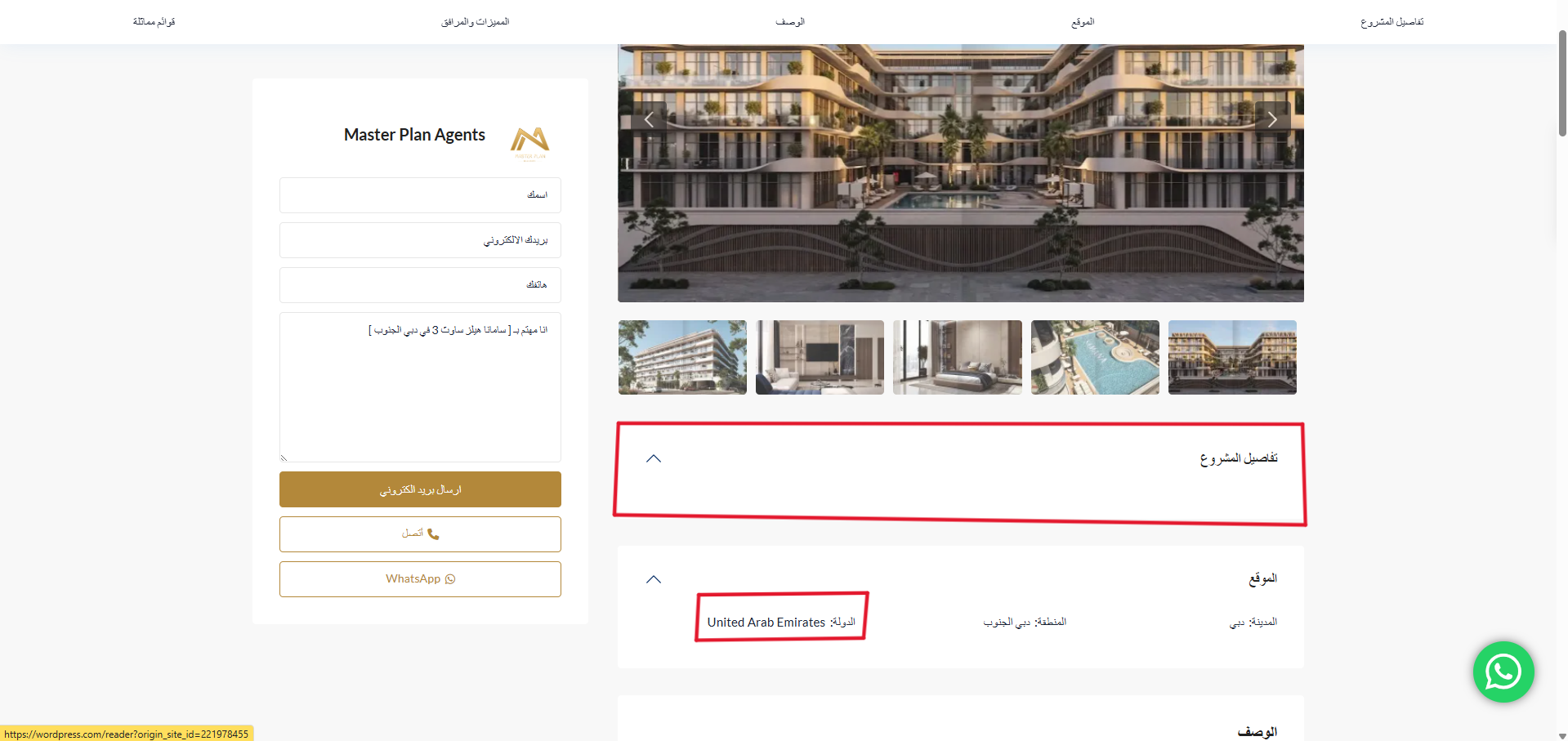Select the bedroom interior thumbnail

(x=958, y=357)
